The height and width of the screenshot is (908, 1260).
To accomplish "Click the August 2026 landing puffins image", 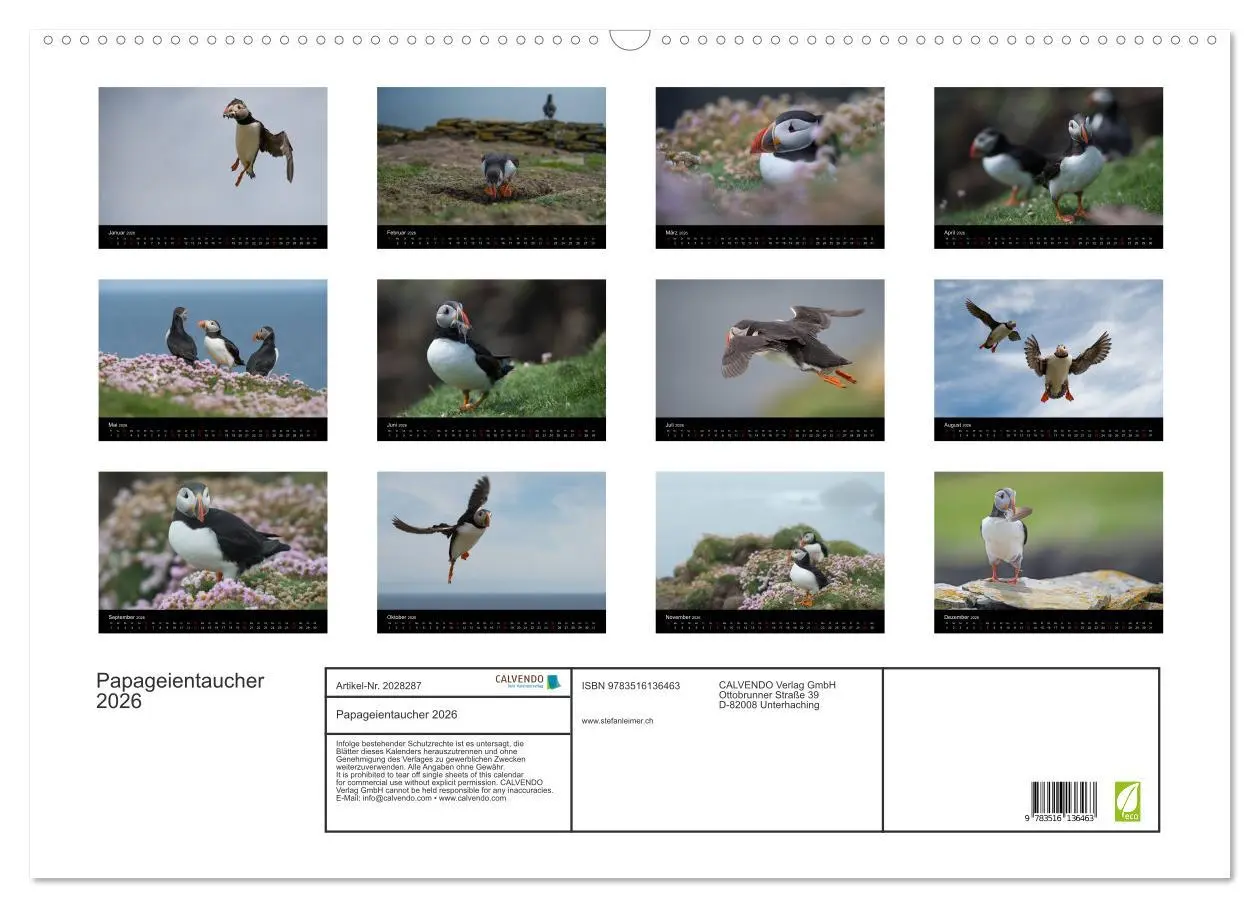I will coord(1049,358).
